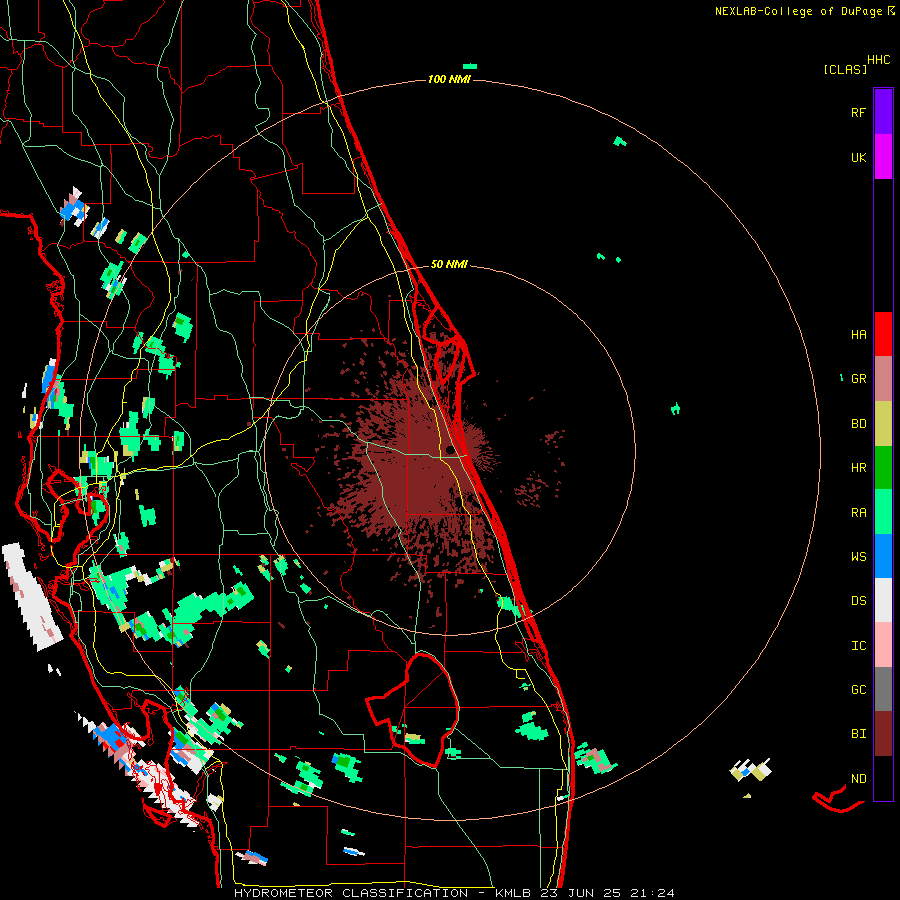Click the "NEXLAB-College of DuPage" credit text
Viewport: 900px width, 900px height.
click(798, 11)
